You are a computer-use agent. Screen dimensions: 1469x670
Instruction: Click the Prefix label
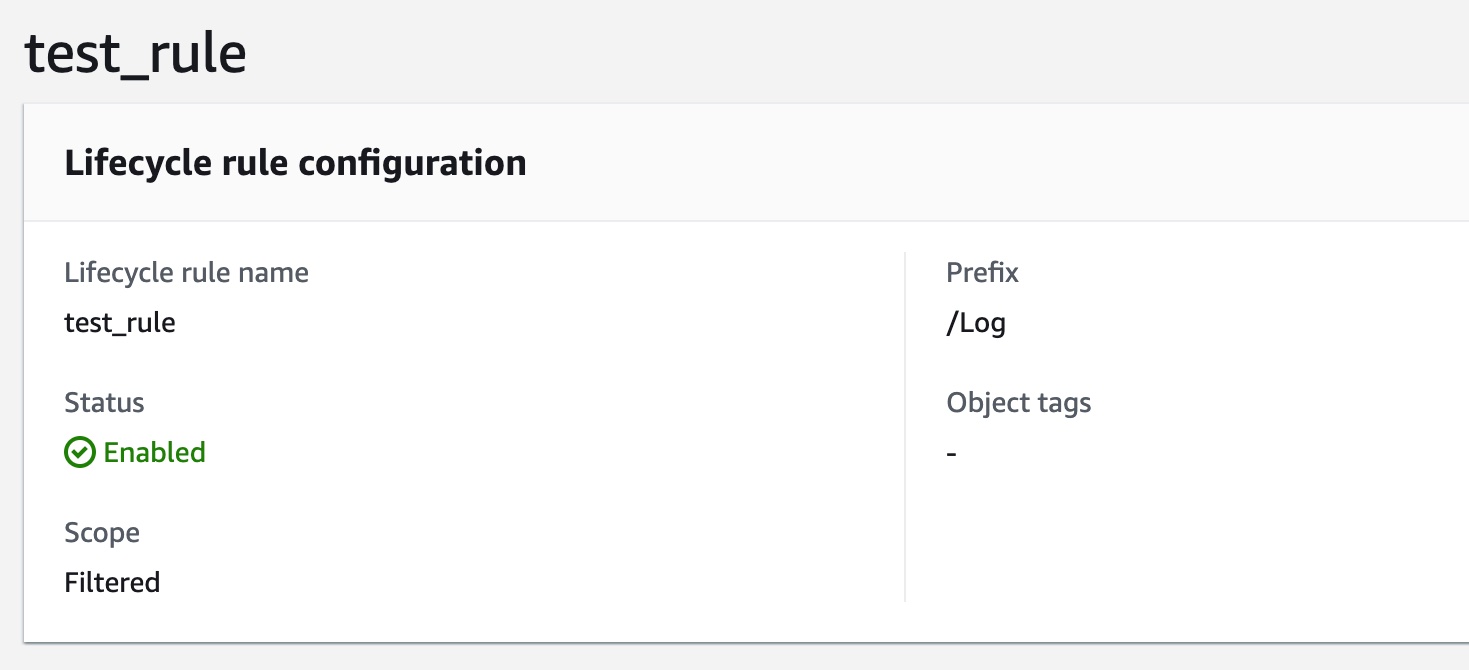983,272
